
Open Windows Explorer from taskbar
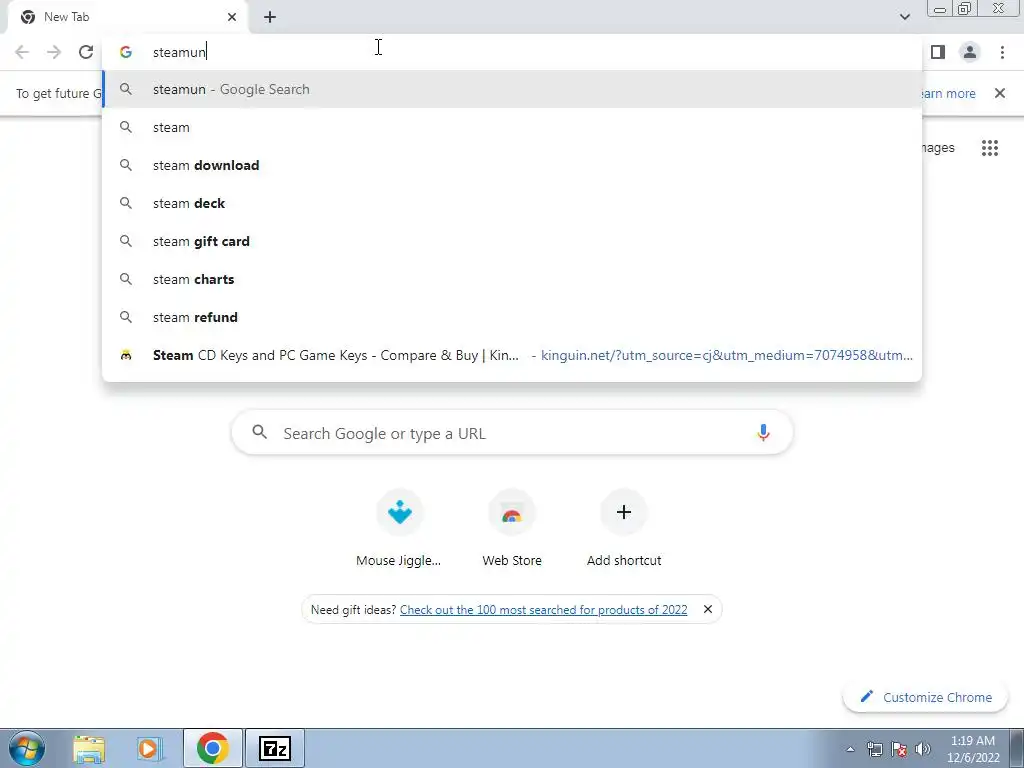pyautogui.click(x=89, y=748)
